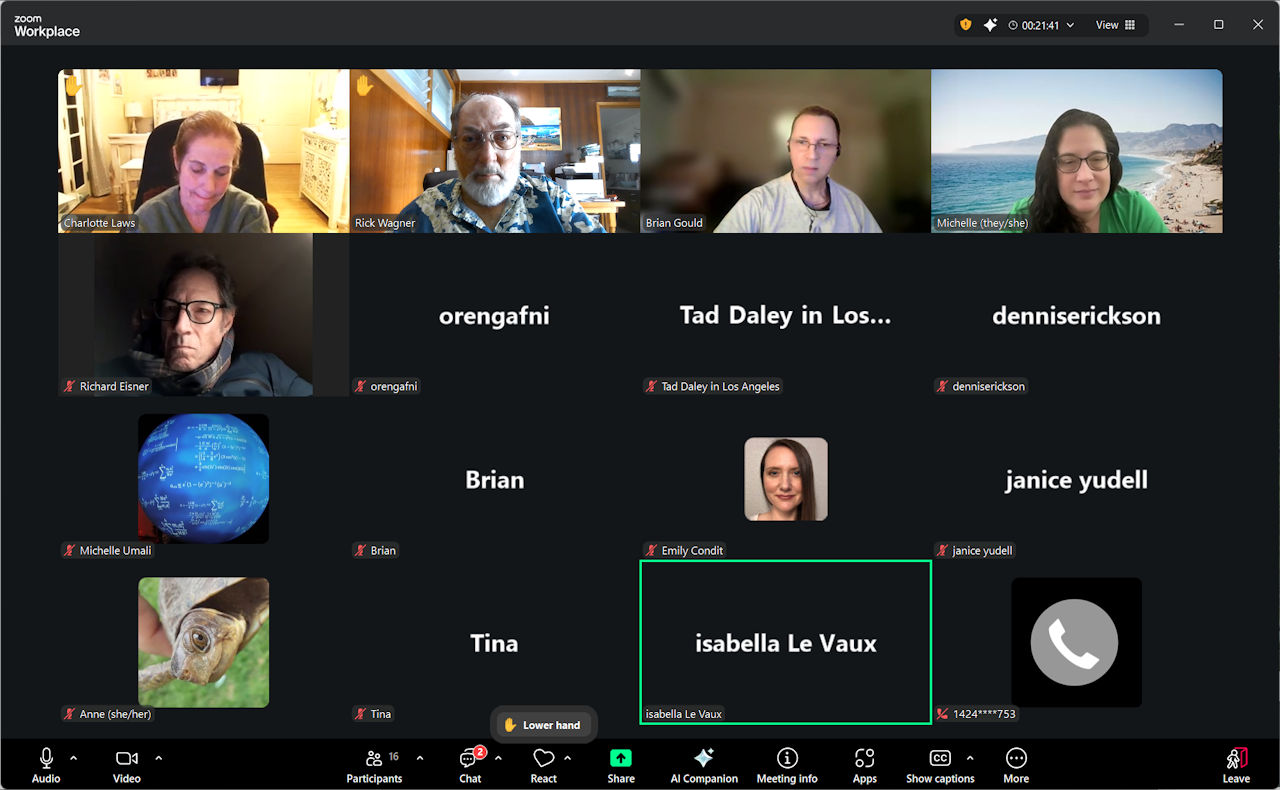
Task: Click the Lower hand button
Action: pos(543,725)
